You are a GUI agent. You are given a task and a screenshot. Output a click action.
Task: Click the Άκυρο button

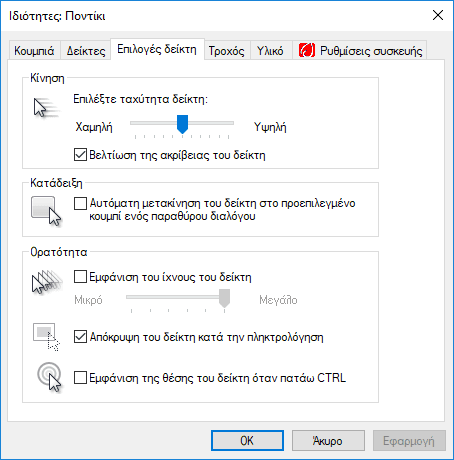(x=328, y=441)
